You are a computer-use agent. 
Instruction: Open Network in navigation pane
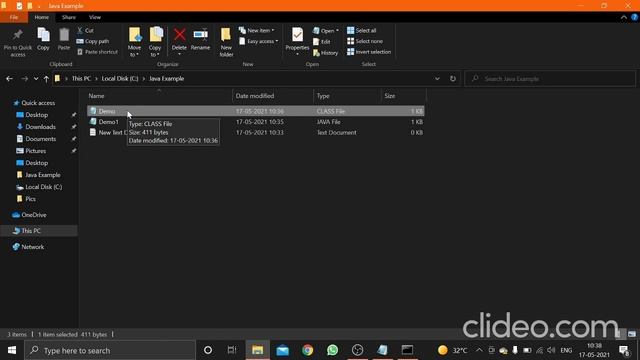[x=33, y=247]
